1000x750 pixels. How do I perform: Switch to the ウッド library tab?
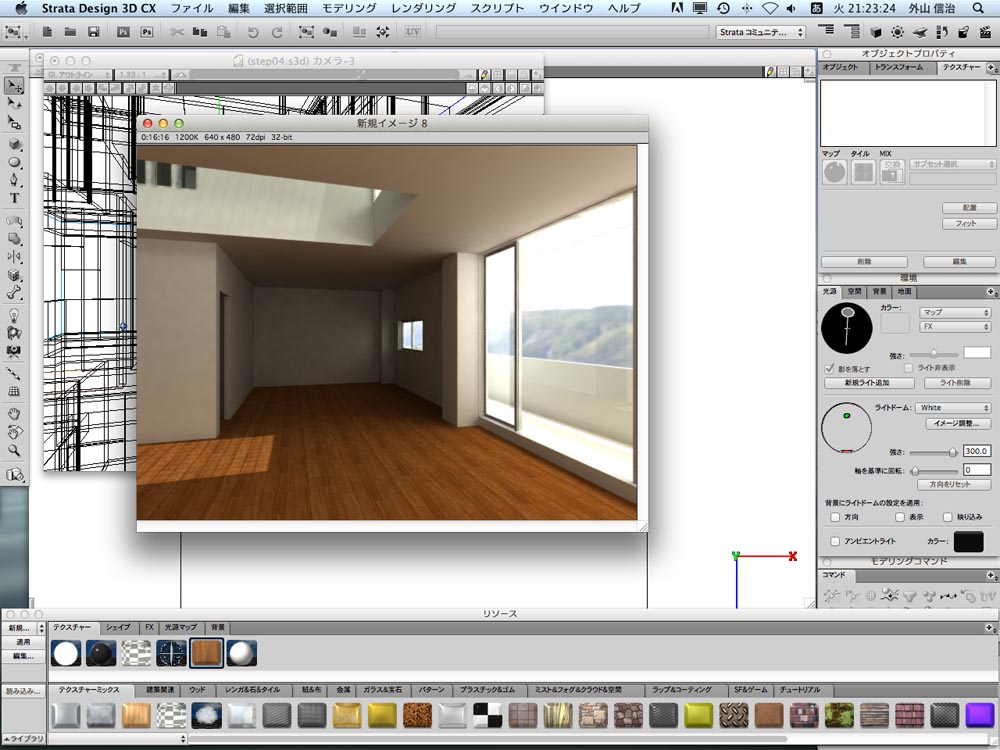point(198,690)
